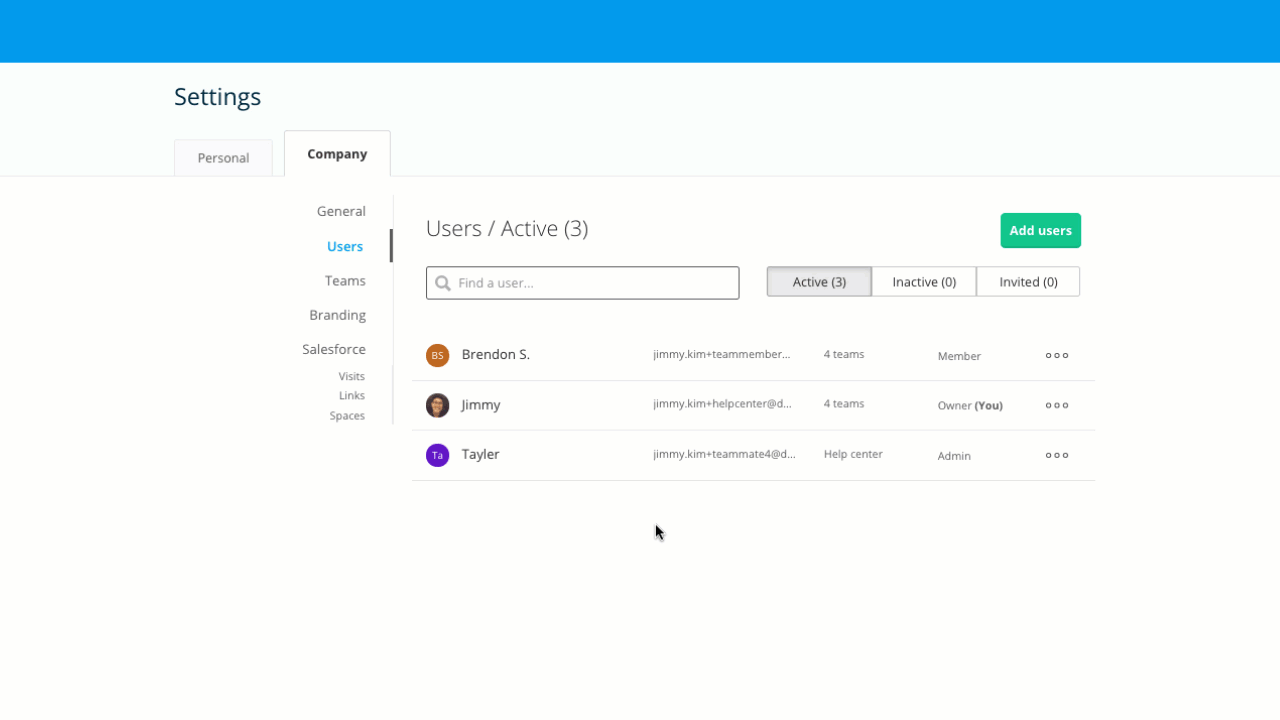1280x720 pixels.
Task: Click the Find a user search field
Action: (582, 283)
